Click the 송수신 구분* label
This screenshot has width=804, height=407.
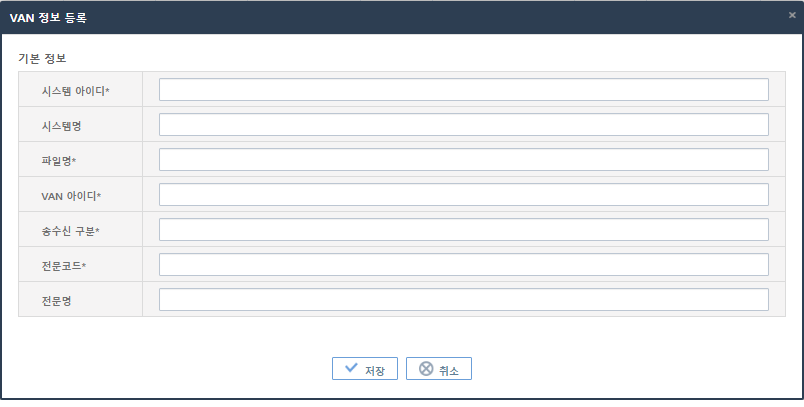(x=72, y=231)
